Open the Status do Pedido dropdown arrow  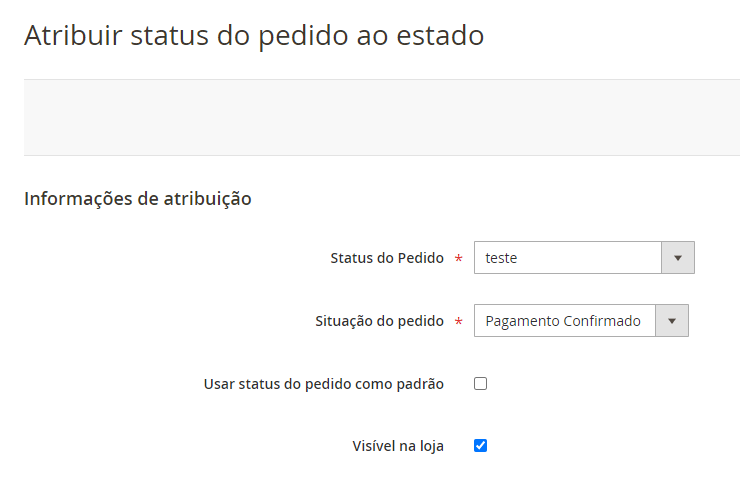[x=678, y=258]
